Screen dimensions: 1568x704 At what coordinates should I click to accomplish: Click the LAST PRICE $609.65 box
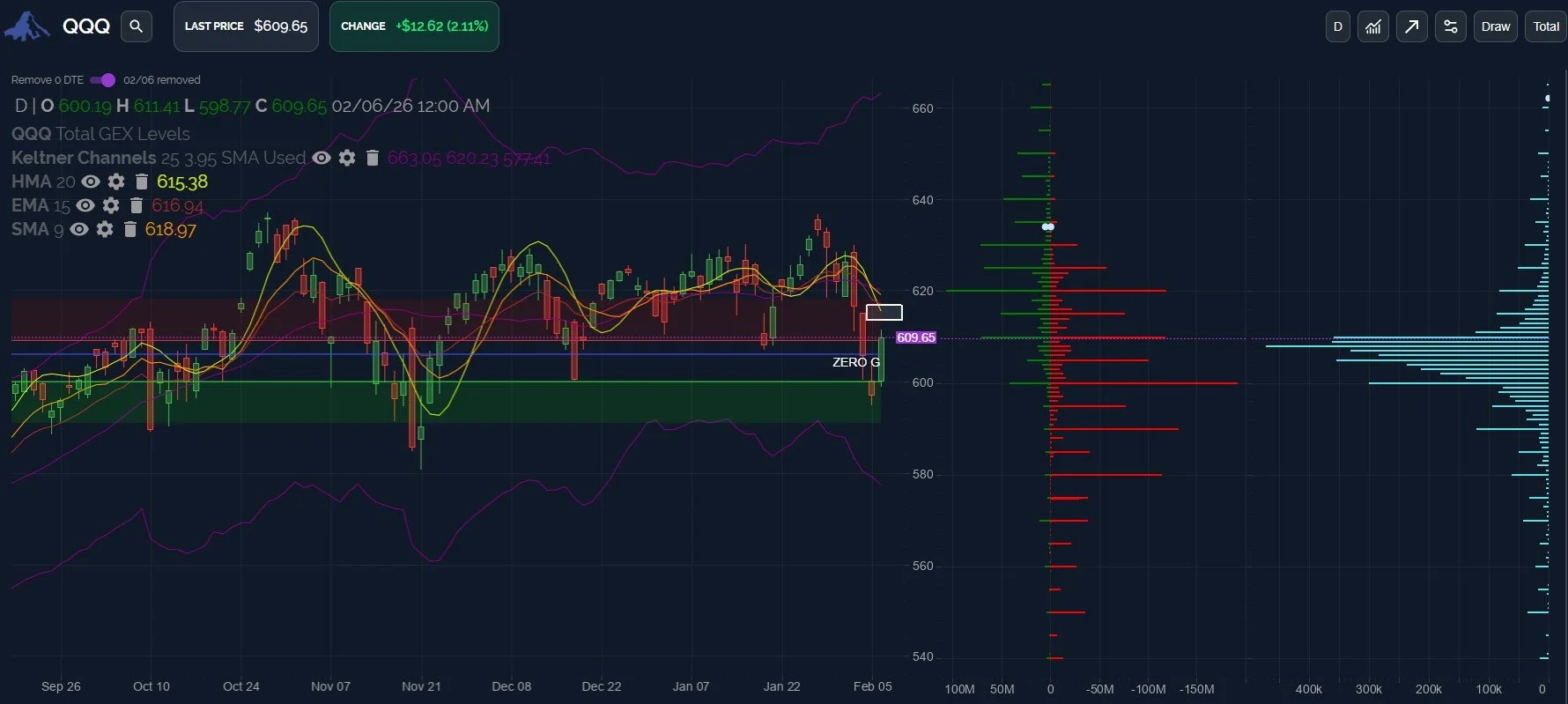pos(246,26)
